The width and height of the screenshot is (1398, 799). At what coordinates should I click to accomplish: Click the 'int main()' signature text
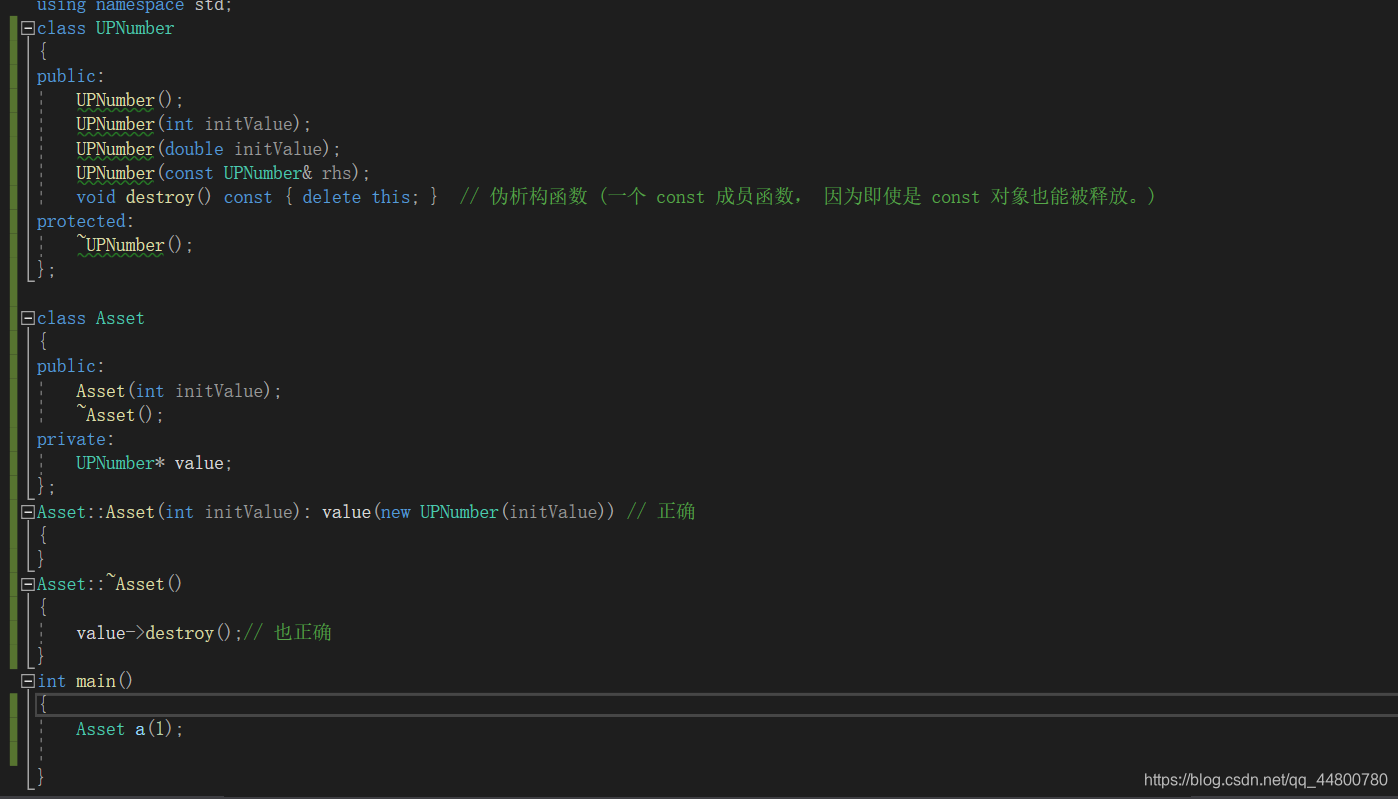click(85, 681)
